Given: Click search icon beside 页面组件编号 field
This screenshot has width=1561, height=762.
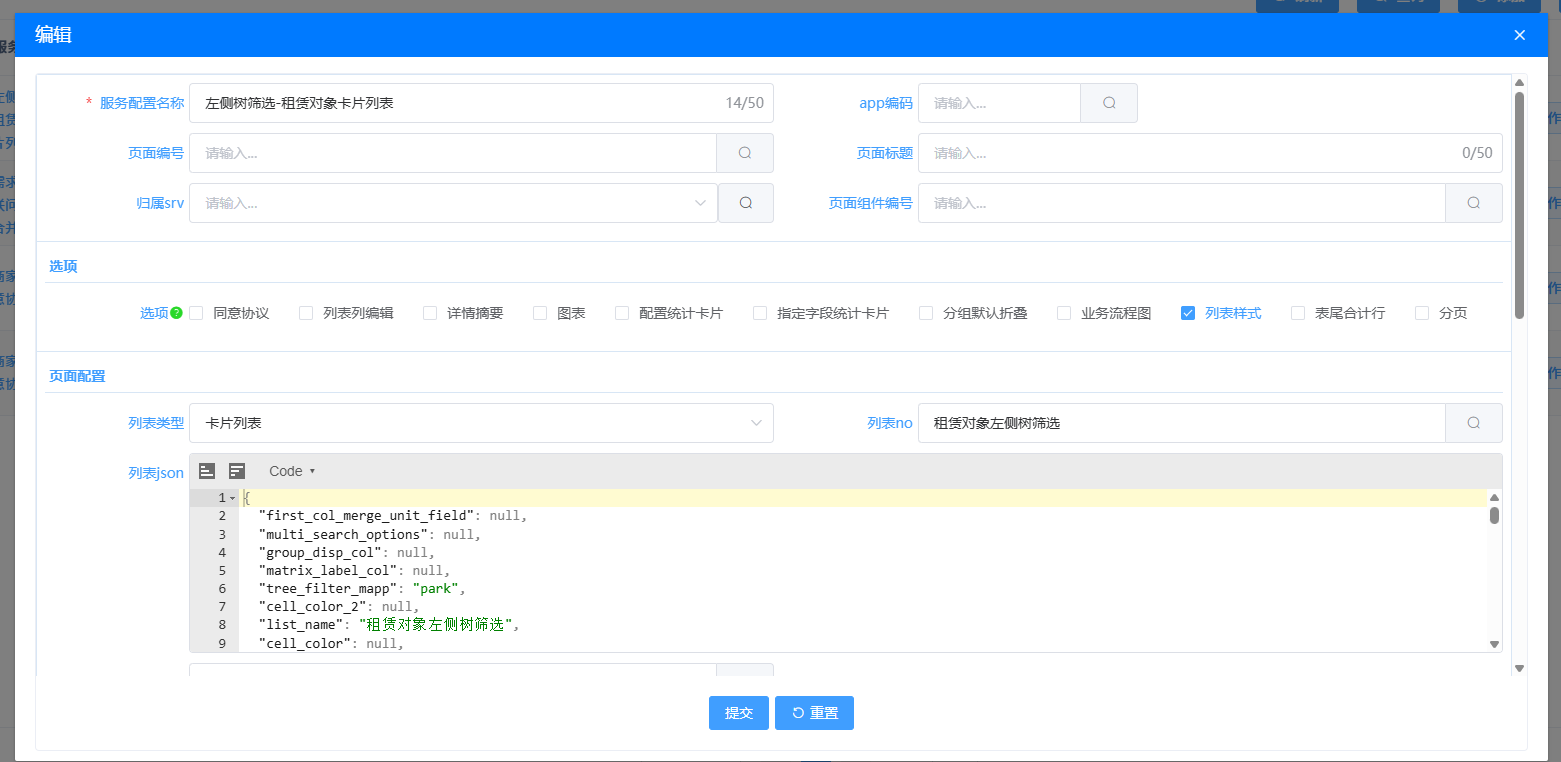Looking at the screenshot, I should [1473, 203].
